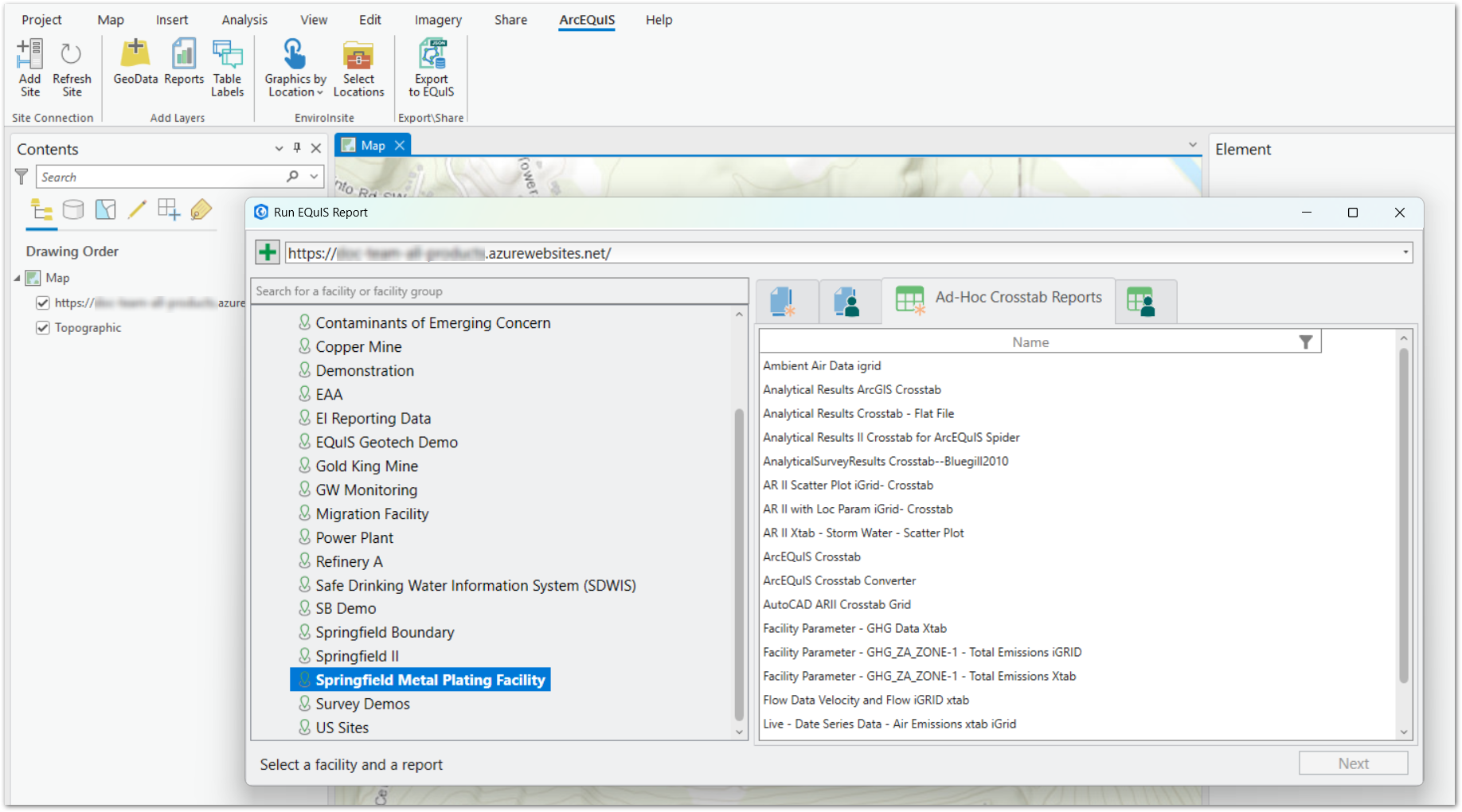This screenshot has width=1462, height=812.
Task: Open Graphics by Location tool
Action: click(295, 68)
